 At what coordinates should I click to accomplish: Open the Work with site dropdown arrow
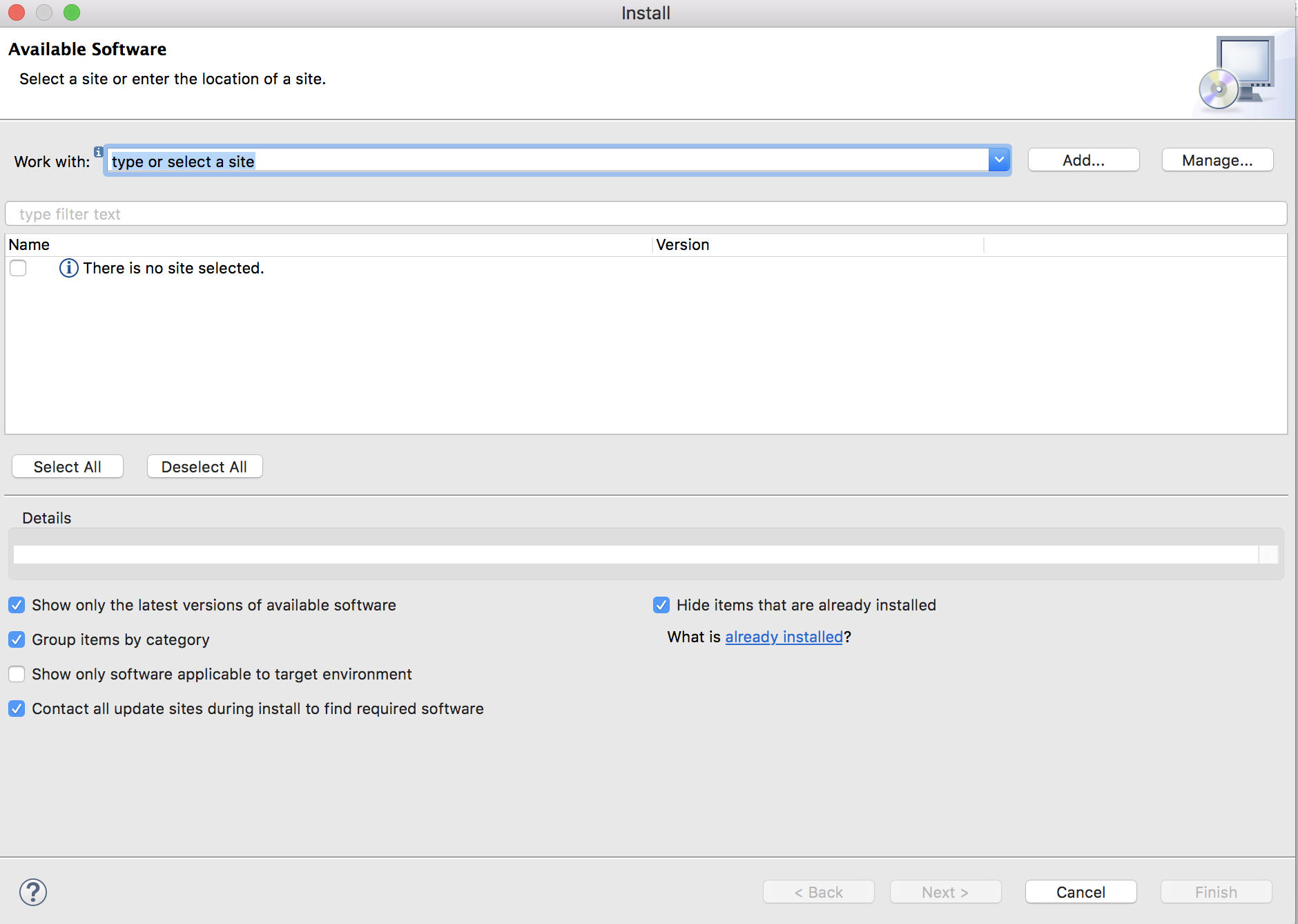pos(999,160)
